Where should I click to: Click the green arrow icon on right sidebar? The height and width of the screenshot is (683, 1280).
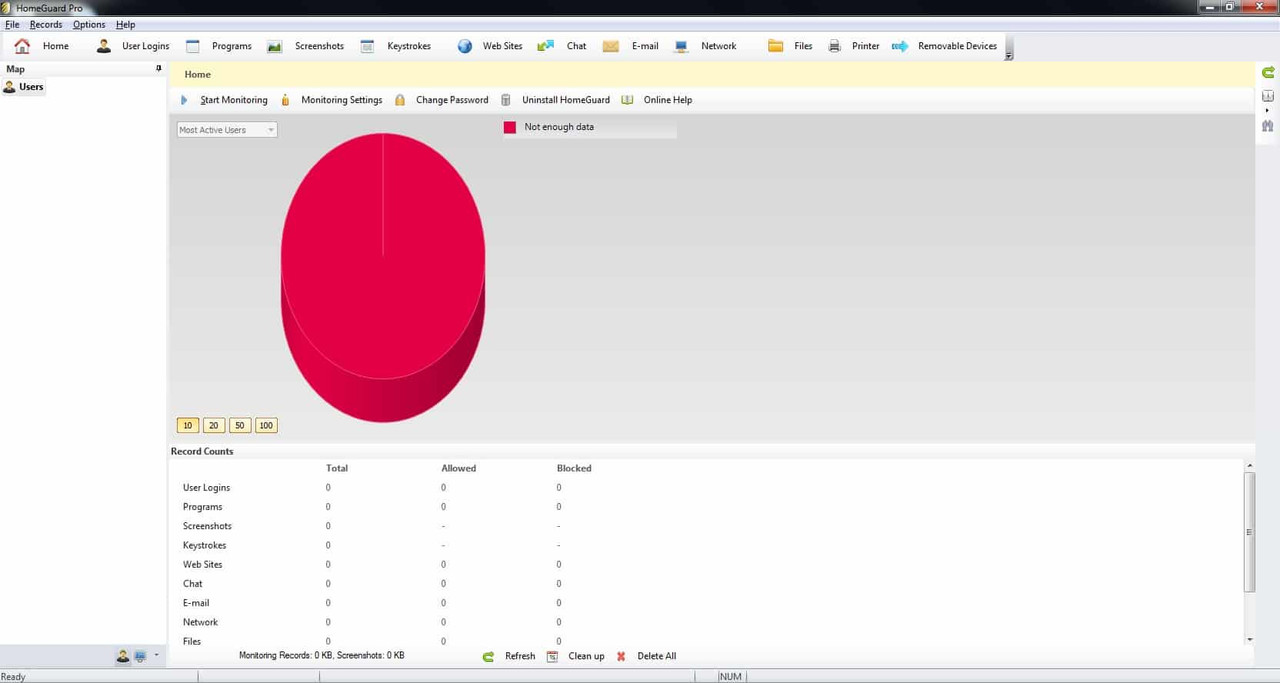(x=1268, y=72)
